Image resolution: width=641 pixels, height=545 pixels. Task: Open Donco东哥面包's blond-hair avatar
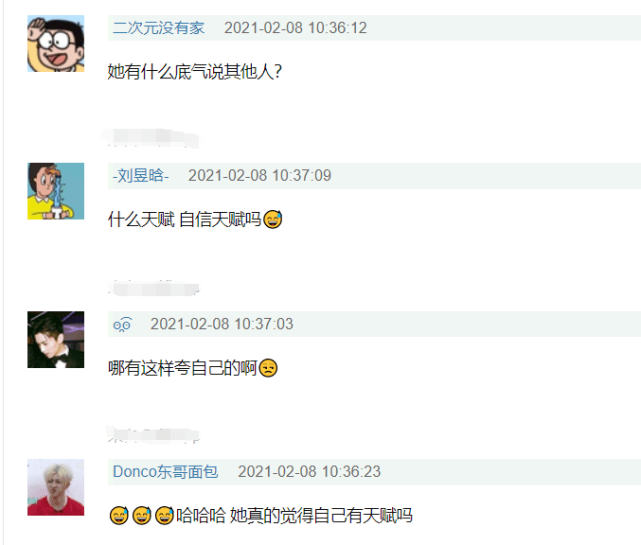(x=56, y=487)
